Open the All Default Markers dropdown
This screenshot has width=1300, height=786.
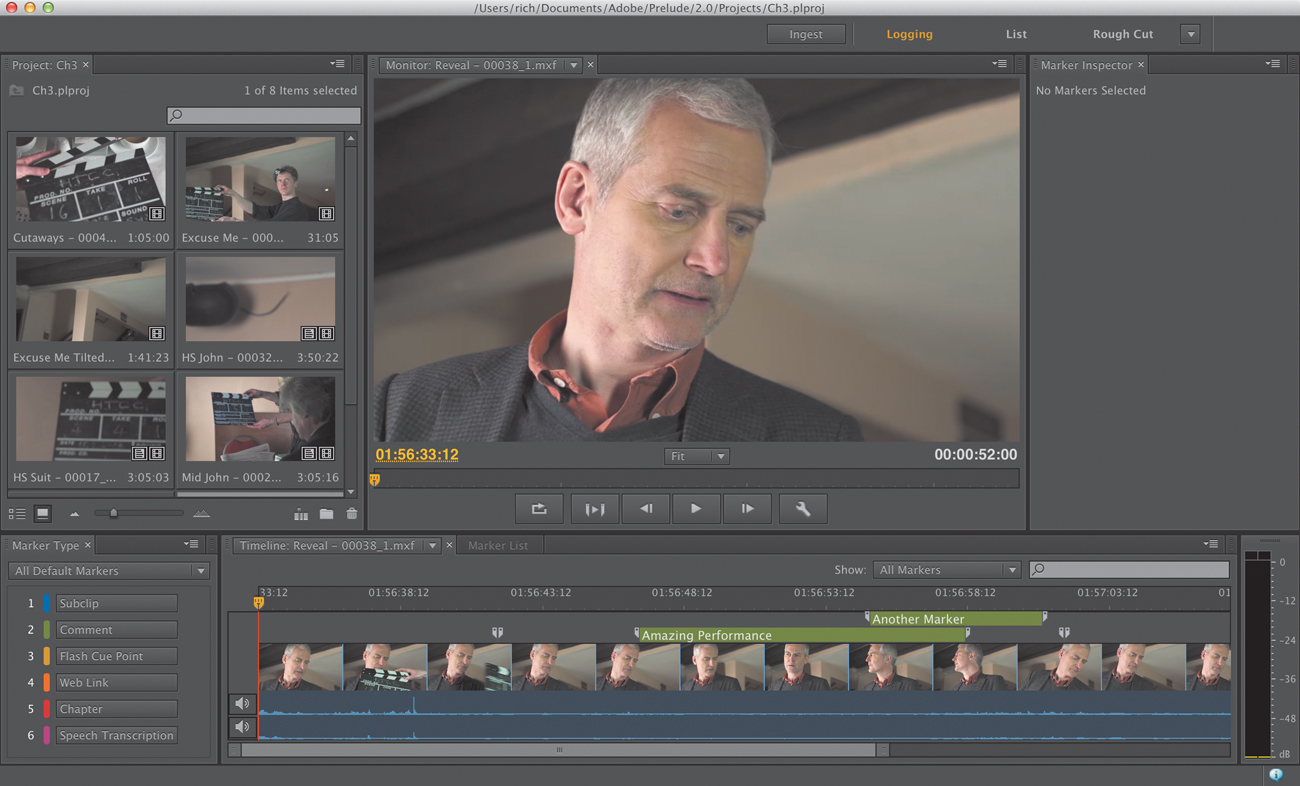[x=109, y=571]
